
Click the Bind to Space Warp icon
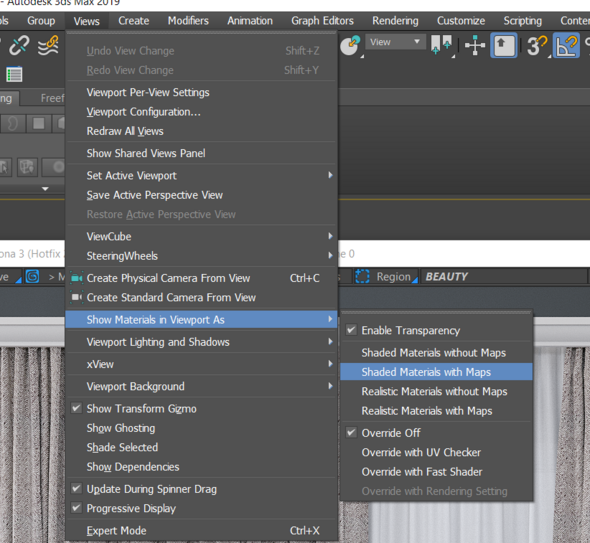click(48, 46)
